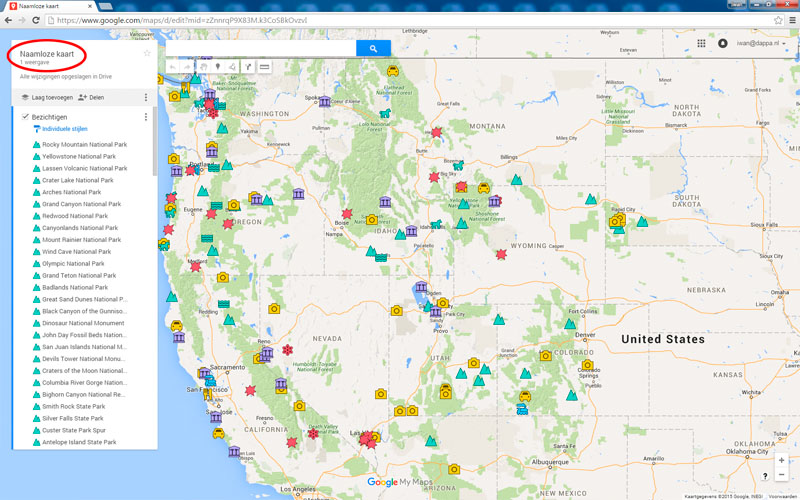Pick the add directions tool
The height and width of the screenshot is (500, 800).
[x=249, y=67]
